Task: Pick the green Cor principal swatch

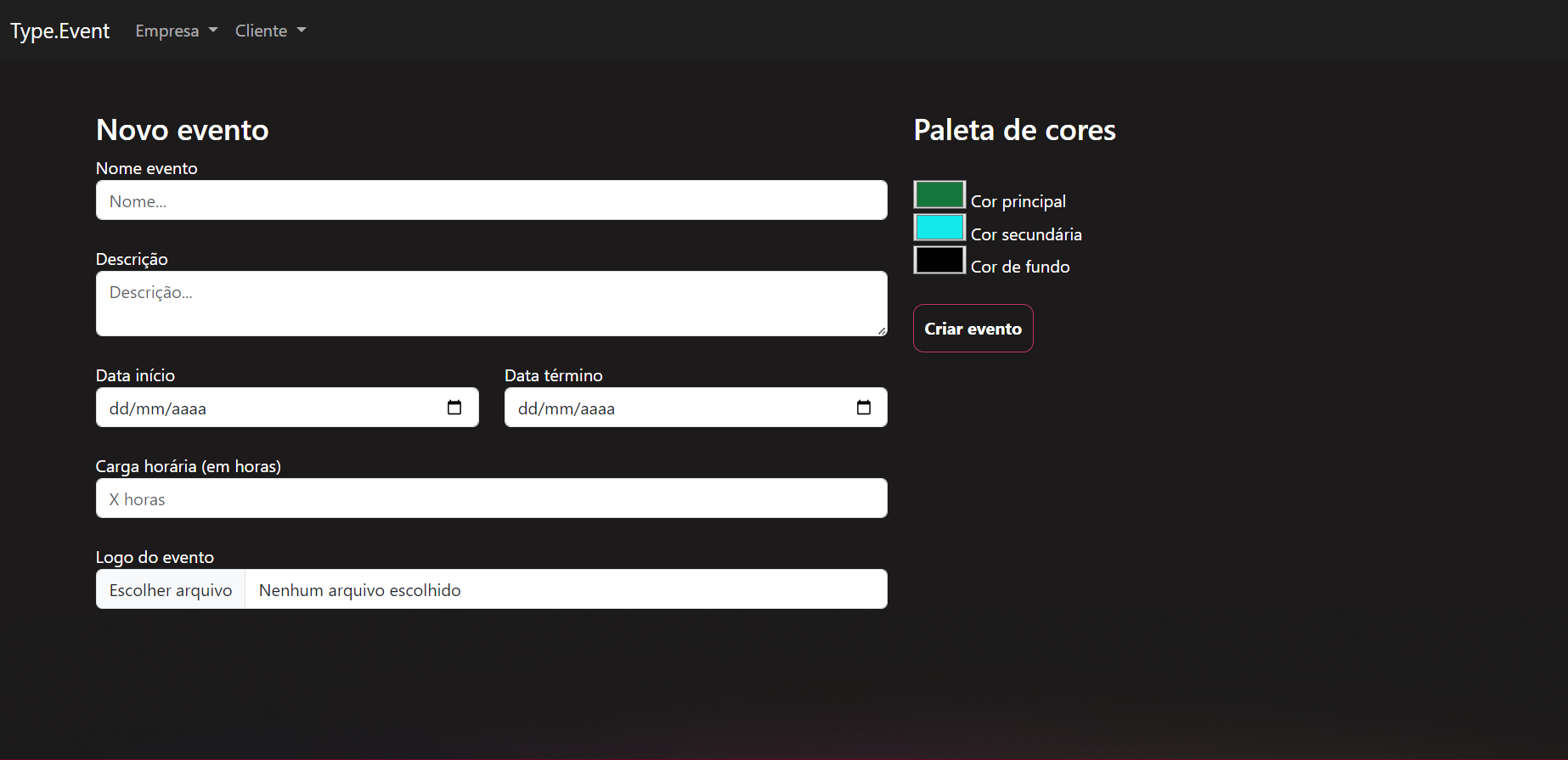Action: click(x=939, y=194)
